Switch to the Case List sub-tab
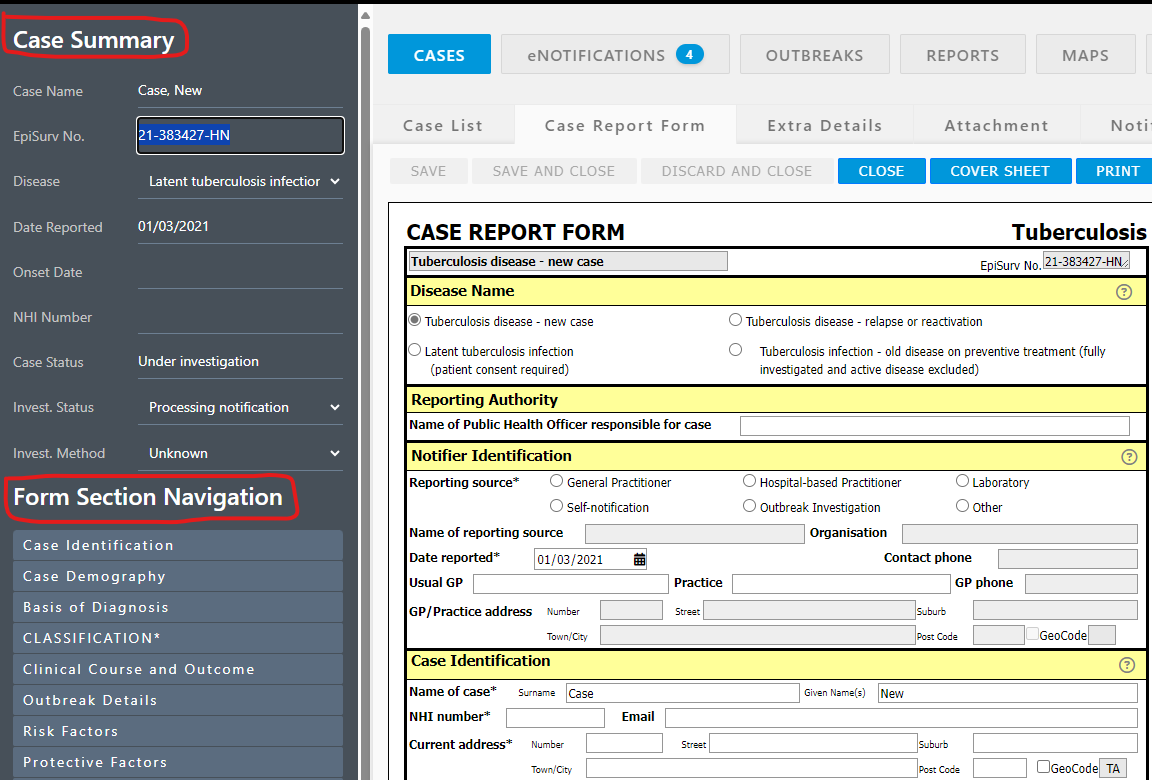The width and height of the screenshot is (1152, 780). (443, 126)
